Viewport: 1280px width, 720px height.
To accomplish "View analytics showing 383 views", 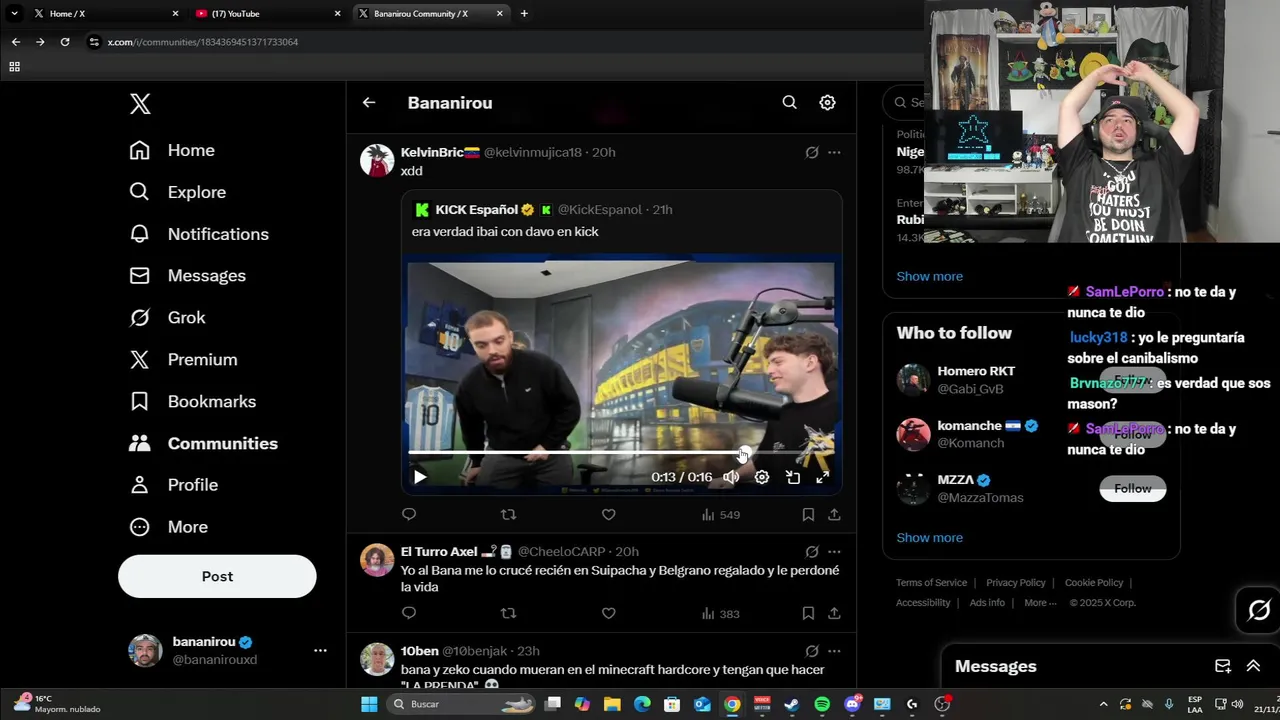I will 720,613.
